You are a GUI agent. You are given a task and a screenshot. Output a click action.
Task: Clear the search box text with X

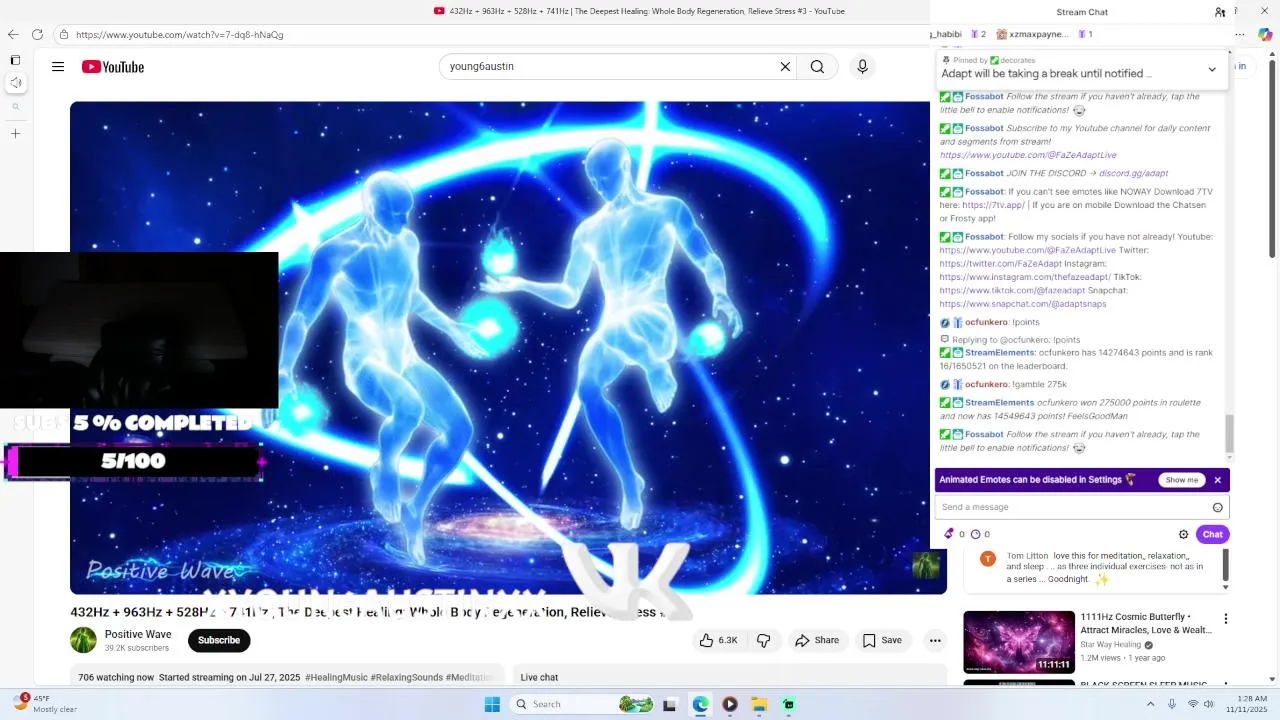point(785,67)
